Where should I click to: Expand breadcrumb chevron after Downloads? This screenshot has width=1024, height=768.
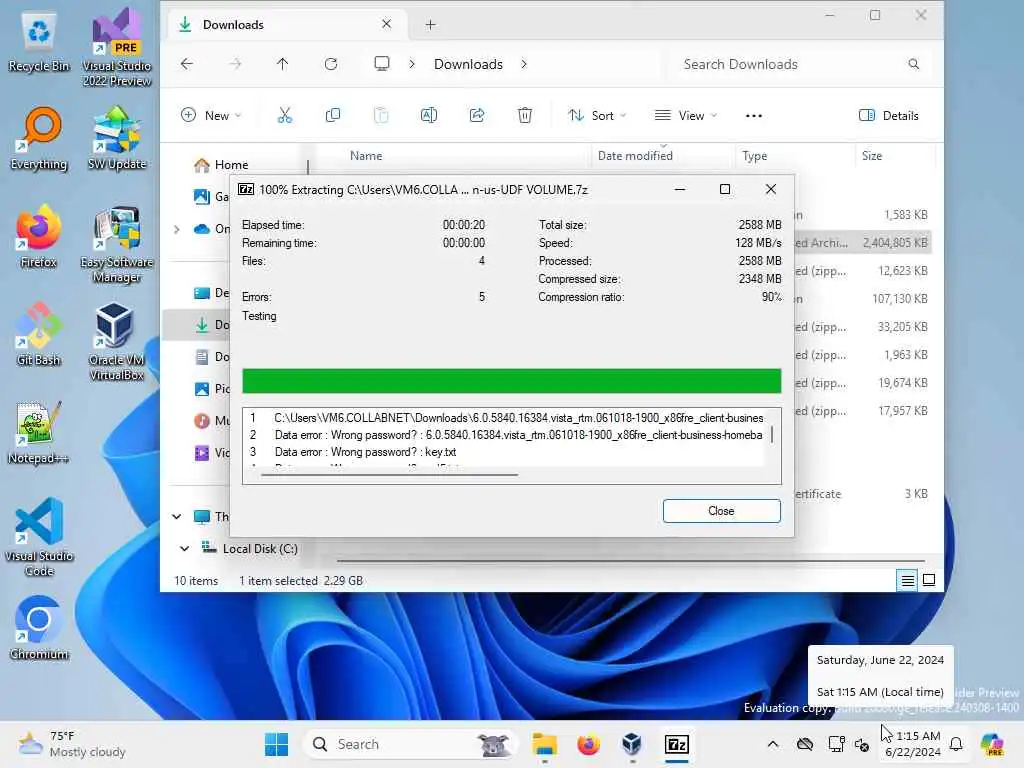[x=524, y=64]
